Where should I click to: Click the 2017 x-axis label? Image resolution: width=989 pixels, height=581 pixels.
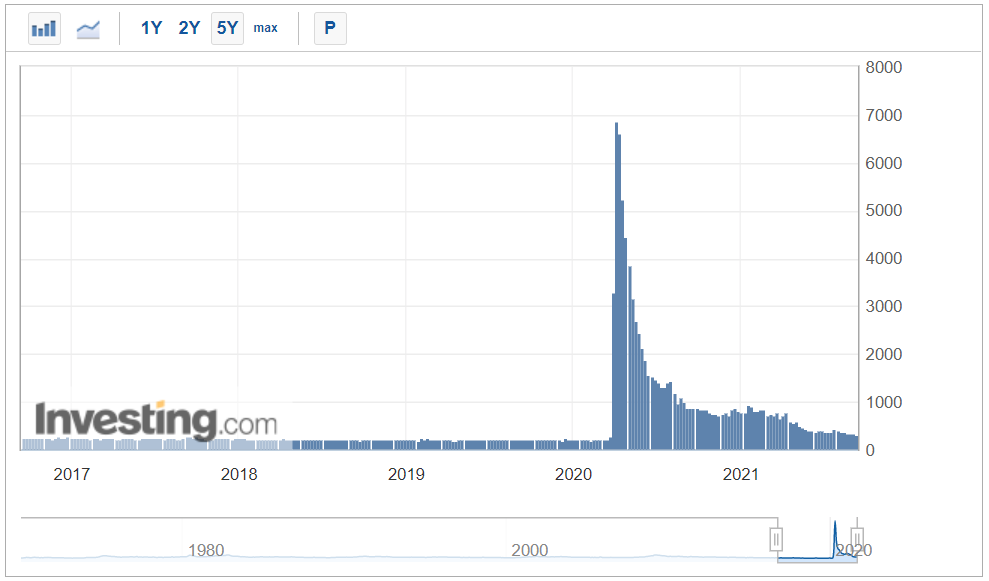tap(71, 474)
